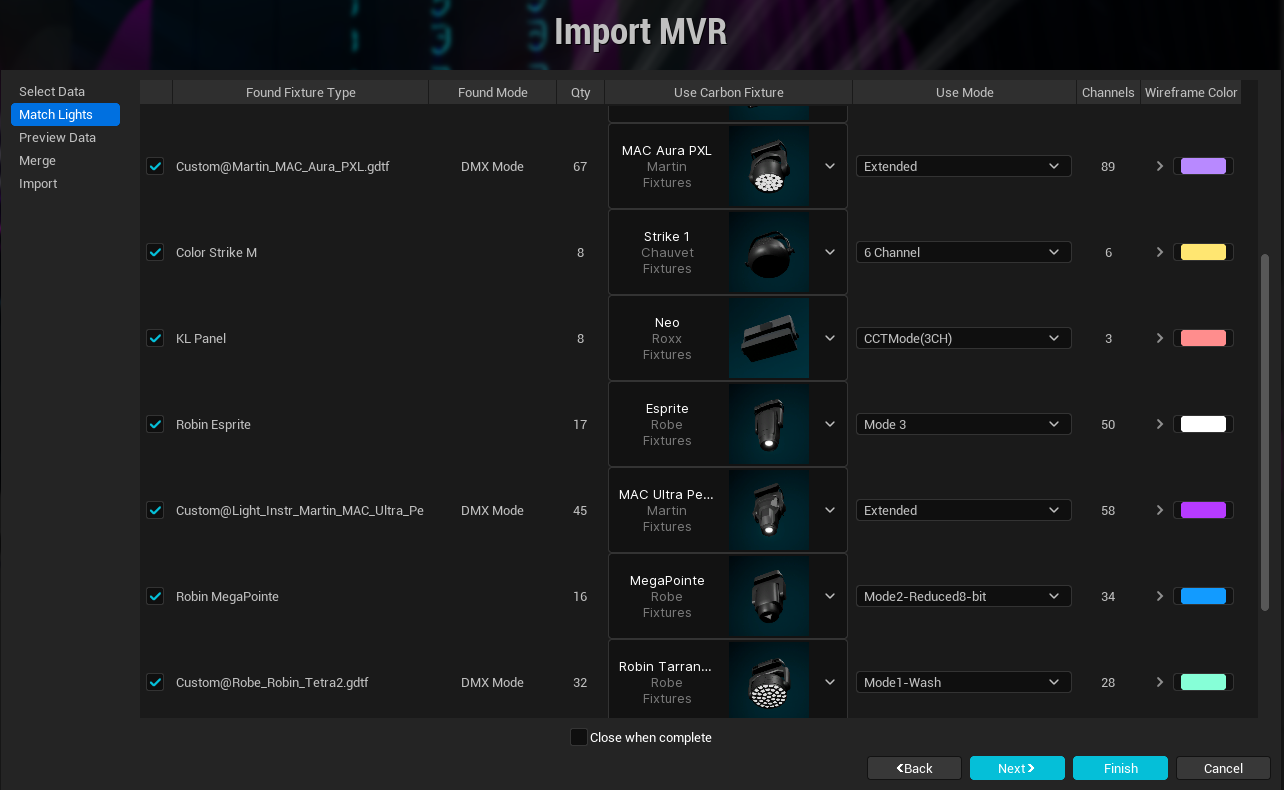Expand wireframe color arrow for Robe Tetra2 row
The width and height of the screenshot is (1284, 790).
click(1160, 682)
